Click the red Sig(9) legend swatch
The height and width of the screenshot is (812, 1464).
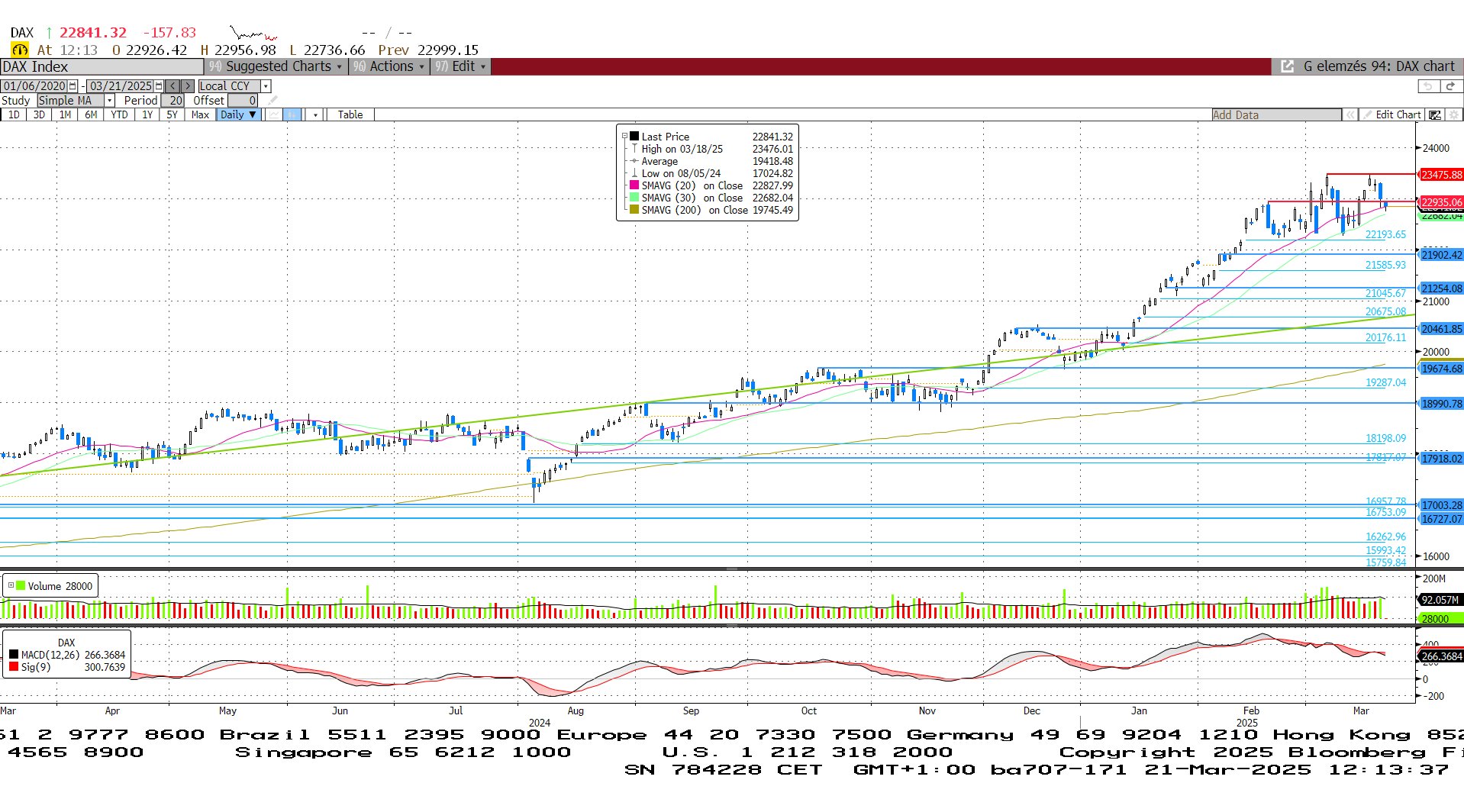point(14,667)
